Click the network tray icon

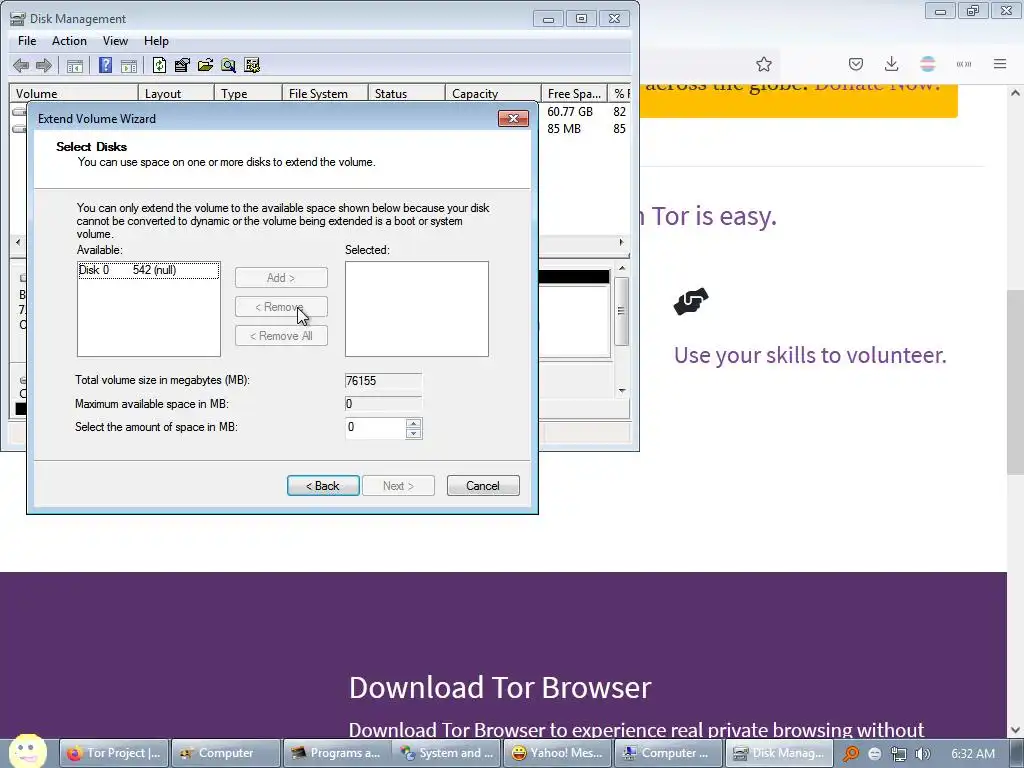(x=899, y=754)
